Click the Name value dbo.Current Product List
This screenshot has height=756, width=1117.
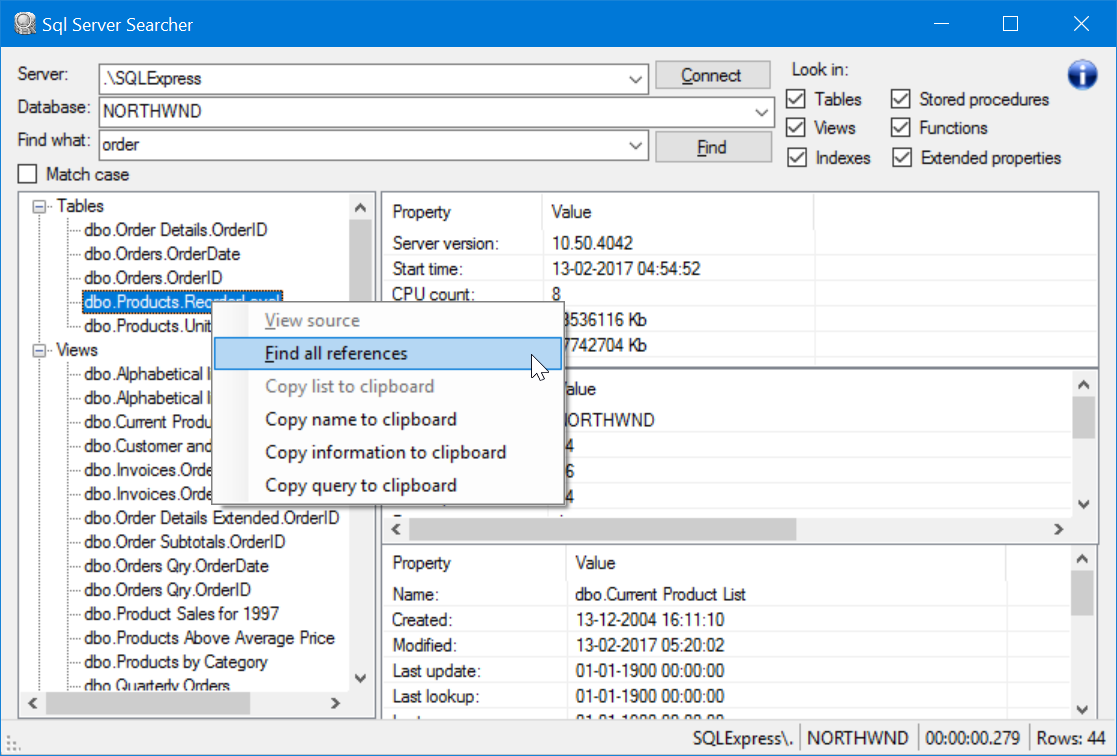(x=660, y=594)
